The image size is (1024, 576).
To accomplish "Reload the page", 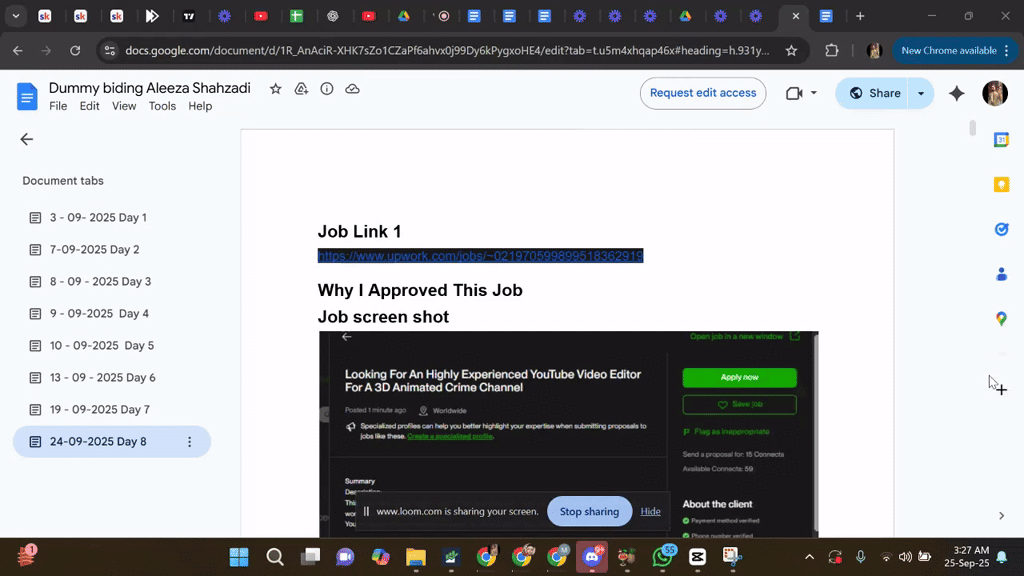I will 75,50.
